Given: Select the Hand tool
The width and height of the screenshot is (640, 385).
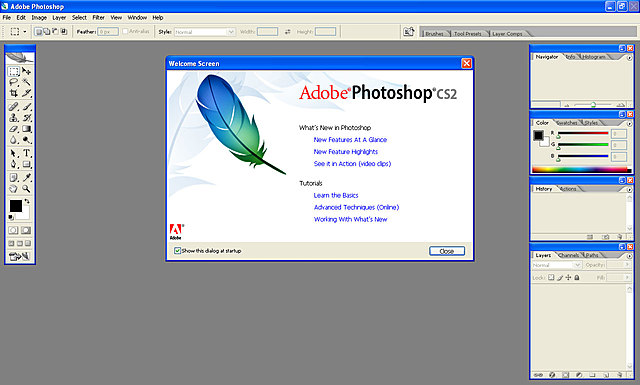Looking at the screenshot, I should point(13,189).
